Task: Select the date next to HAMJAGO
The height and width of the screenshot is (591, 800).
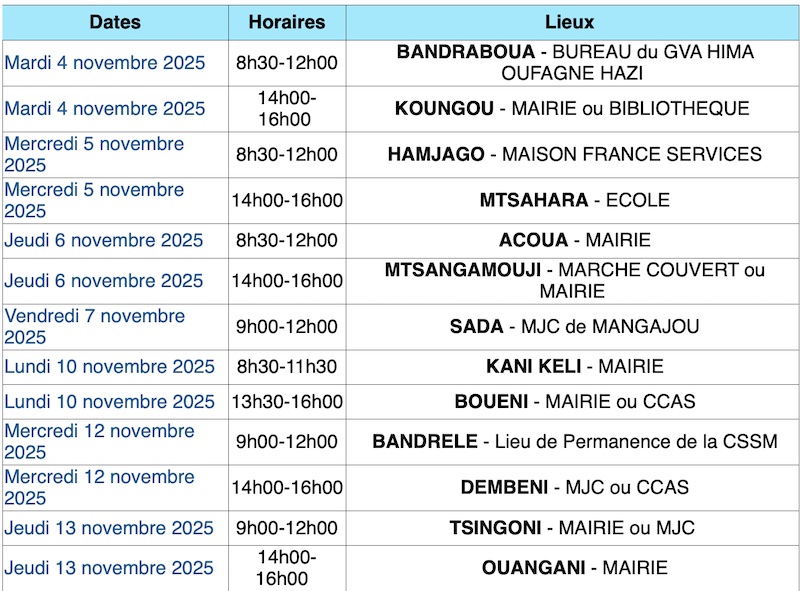Action: pos(95,154)
